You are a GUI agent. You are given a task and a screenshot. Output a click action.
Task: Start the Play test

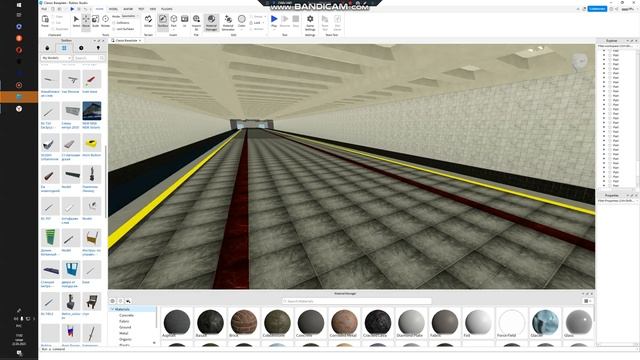[274, 19]
